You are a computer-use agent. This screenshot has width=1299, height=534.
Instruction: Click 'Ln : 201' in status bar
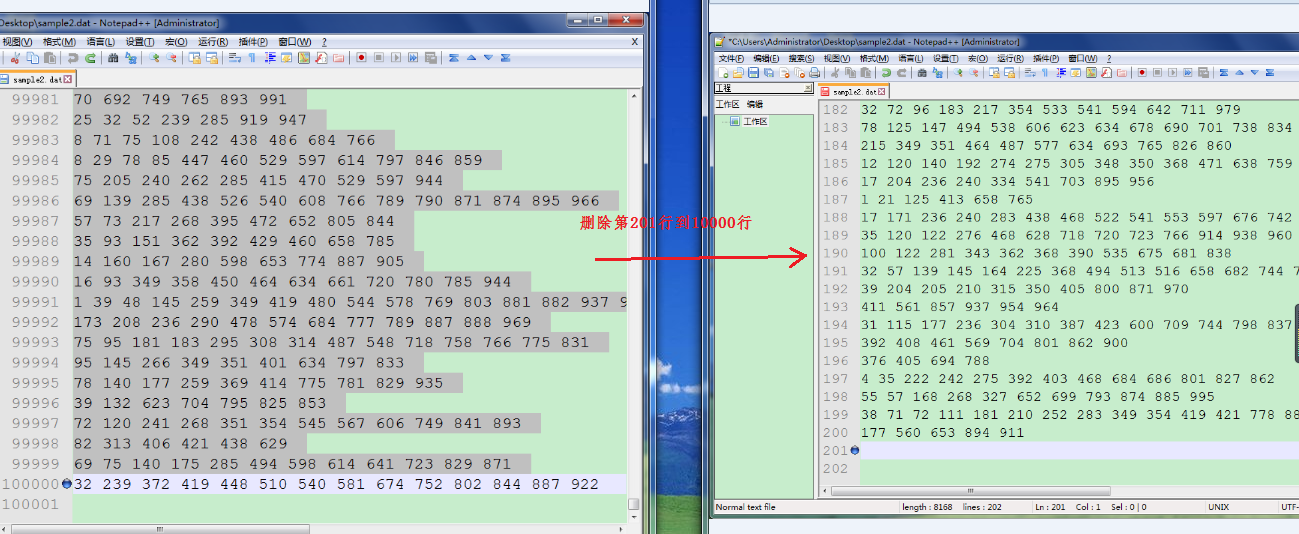tap(1050, 507)
